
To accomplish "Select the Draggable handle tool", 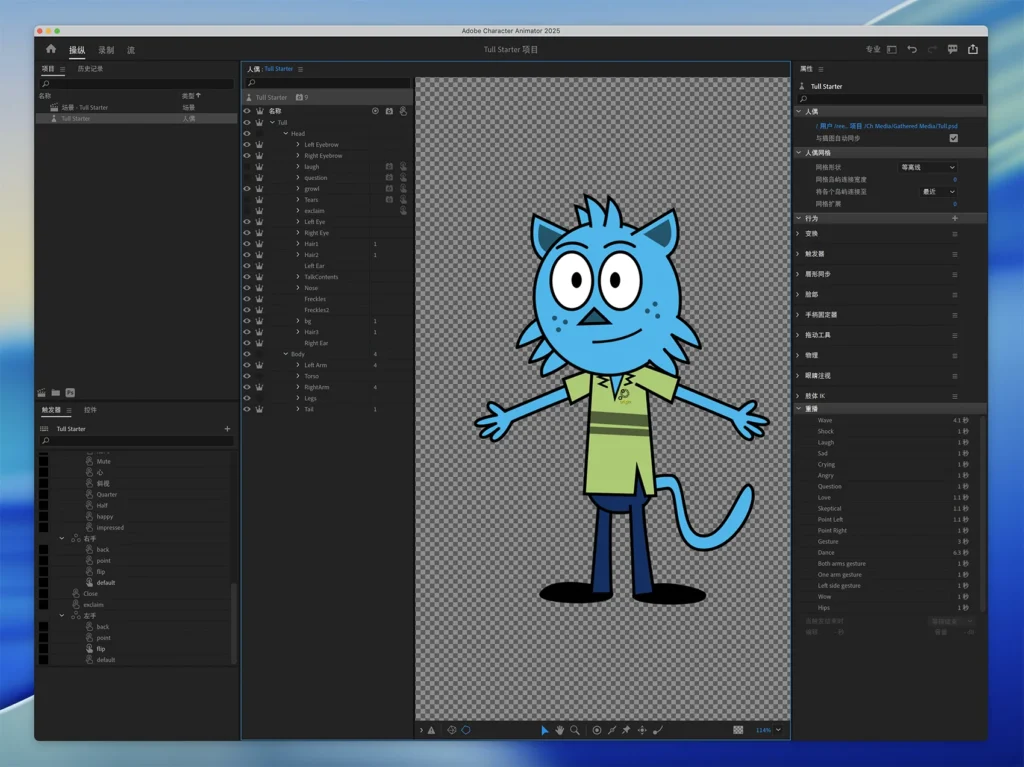I will pyautogui.click(x=642, y=730).
